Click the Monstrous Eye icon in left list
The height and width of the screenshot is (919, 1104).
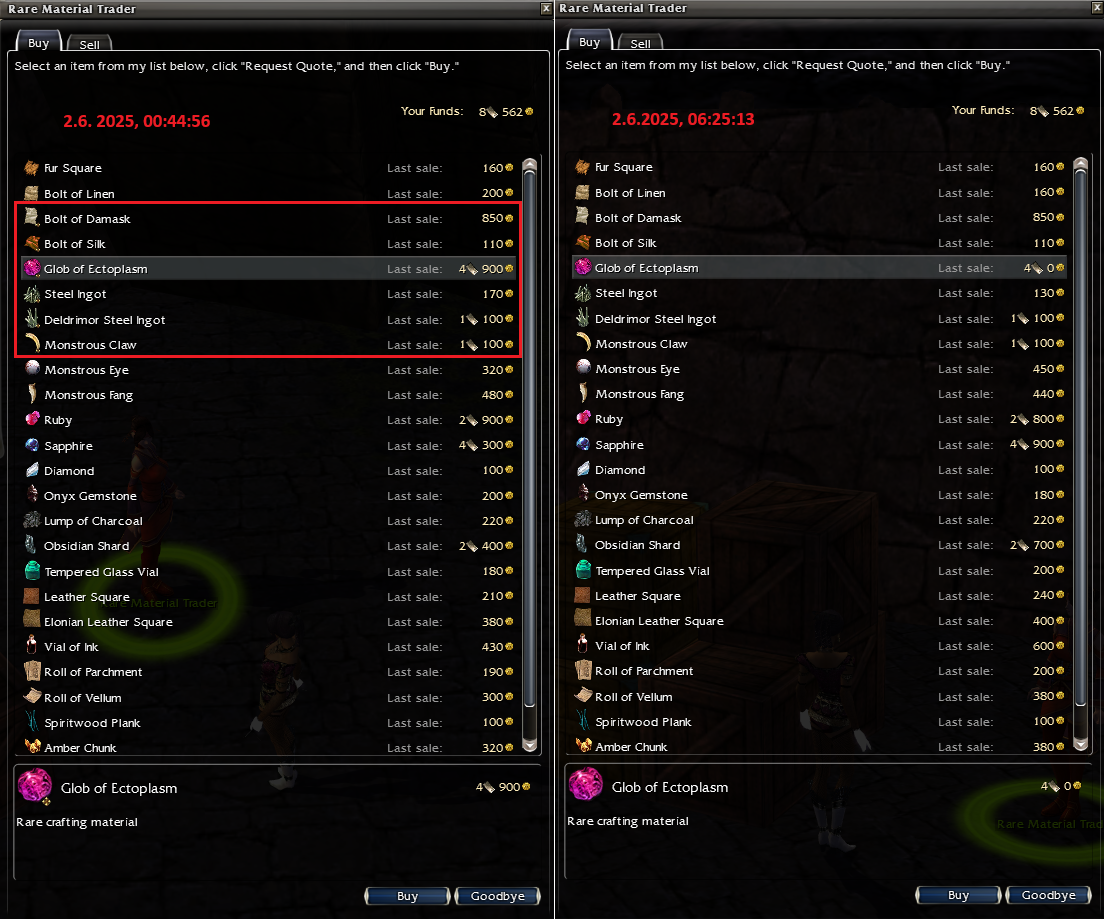tap(32, 368)
